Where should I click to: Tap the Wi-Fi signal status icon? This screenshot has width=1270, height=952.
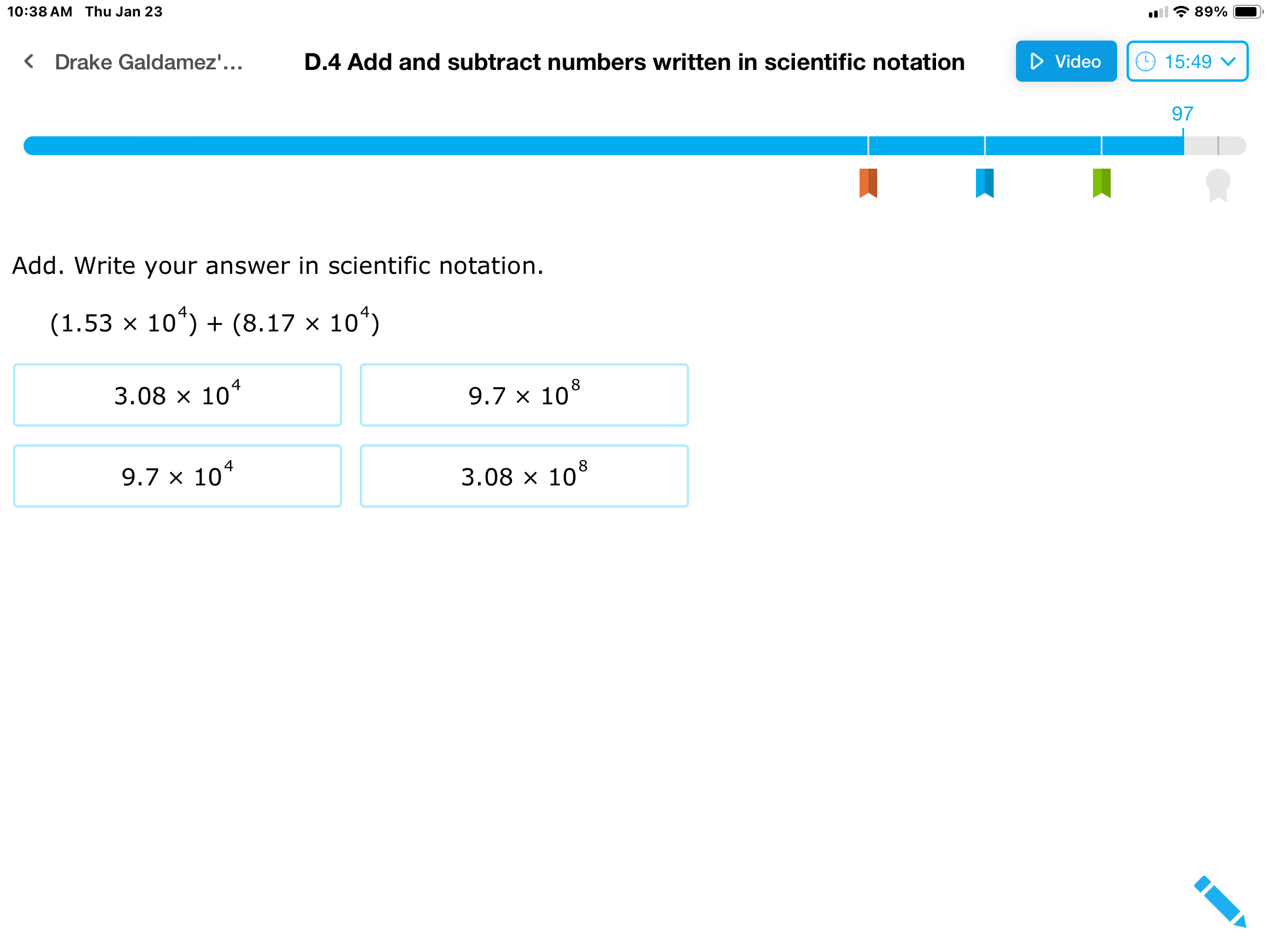click(x=1181, y=12)
